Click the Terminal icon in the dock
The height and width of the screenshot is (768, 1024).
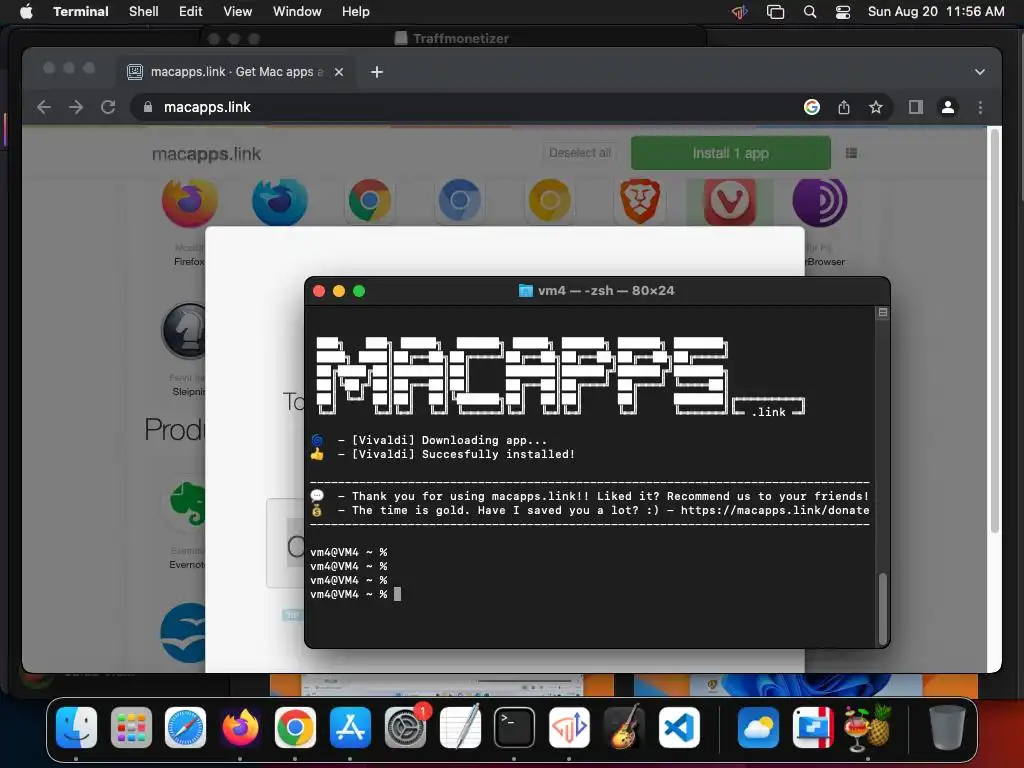coord(514,727)
